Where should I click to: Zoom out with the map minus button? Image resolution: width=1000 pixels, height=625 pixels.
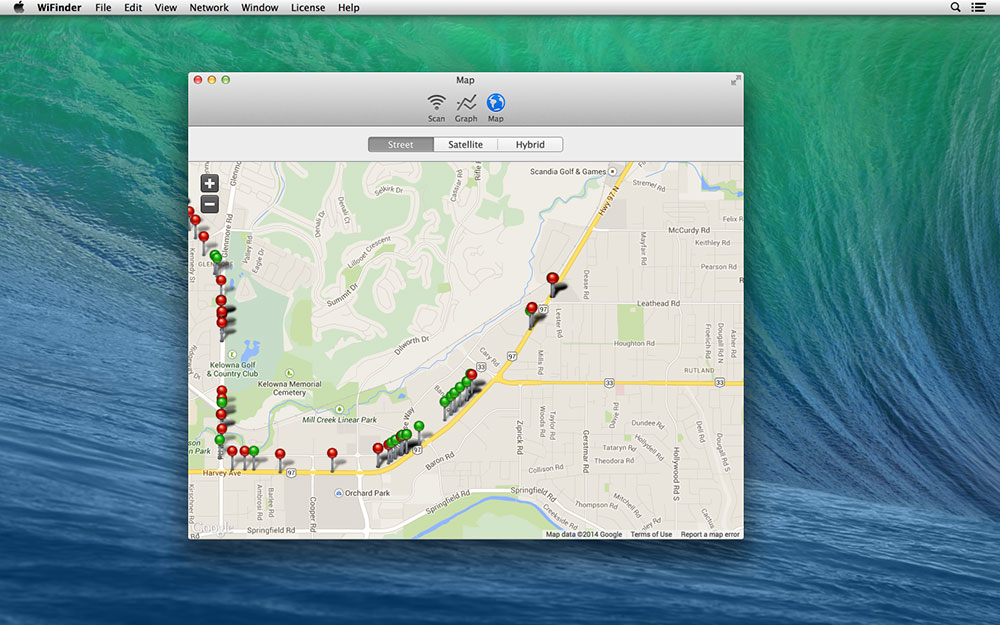210,204
